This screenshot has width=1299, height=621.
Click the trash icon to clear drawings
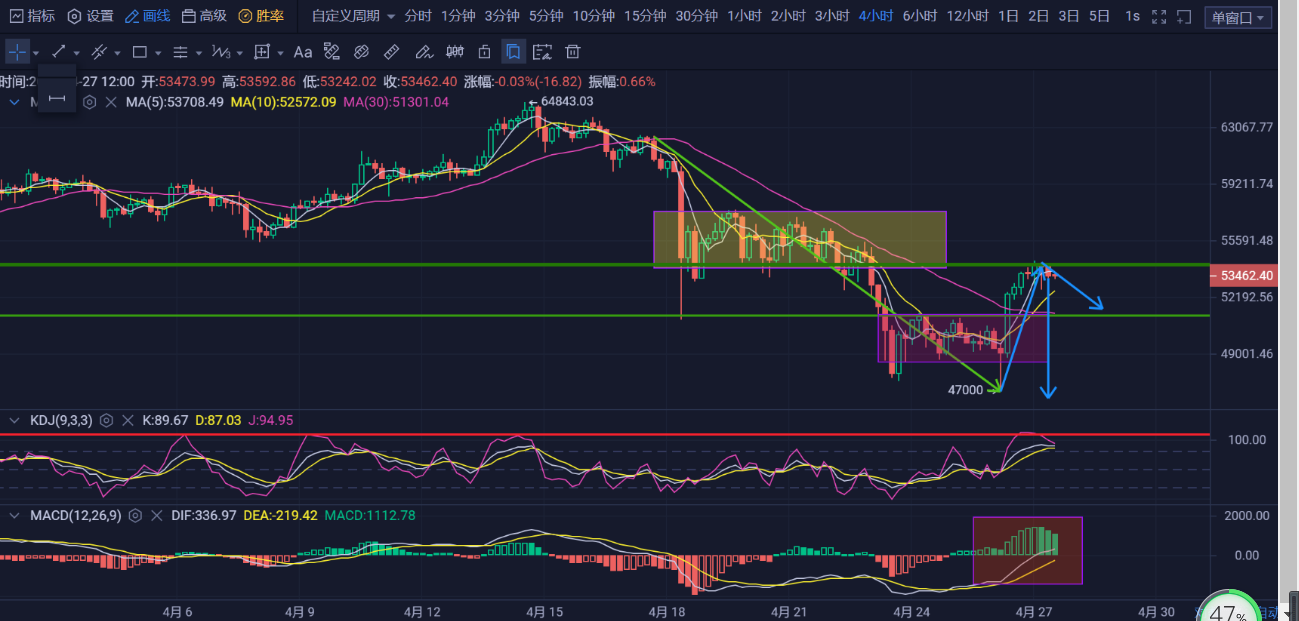tap(573, 51)
